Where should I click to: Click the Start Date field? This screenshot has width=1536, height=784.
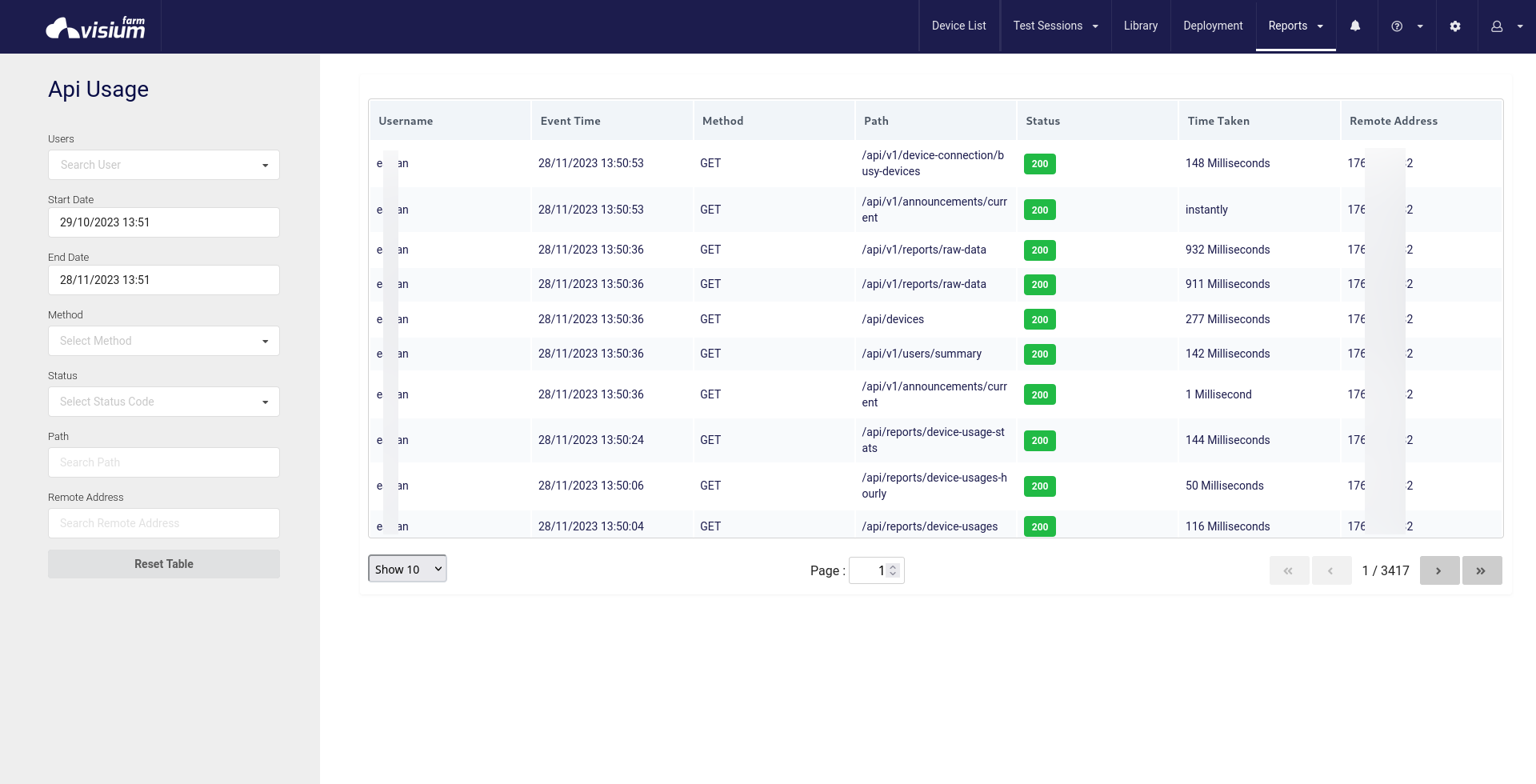tap(164, 222)
